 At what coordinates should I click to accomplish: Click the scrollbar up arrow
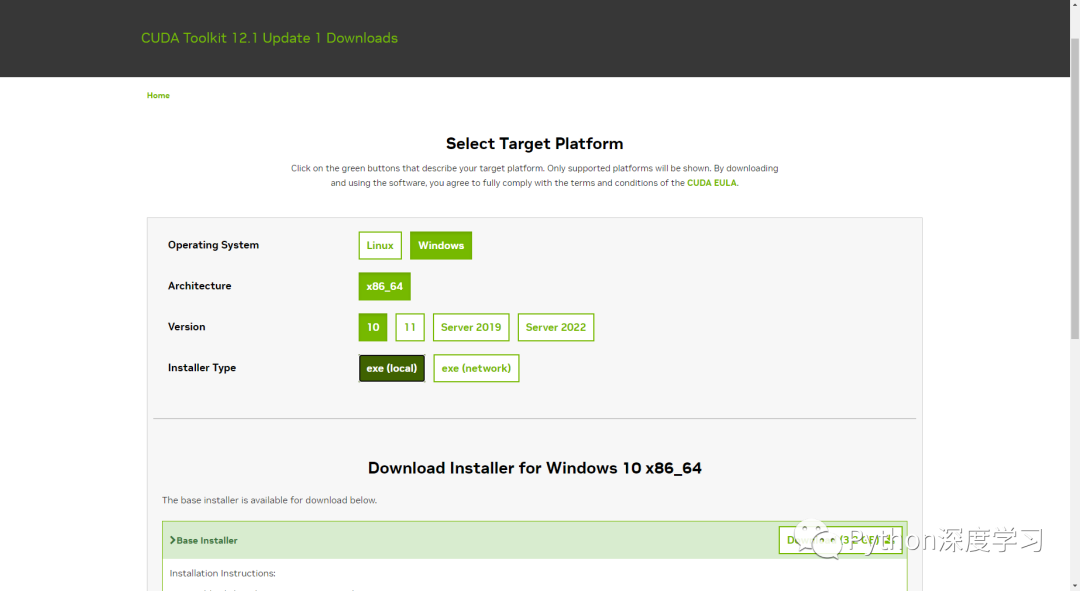click(1074, 5)
